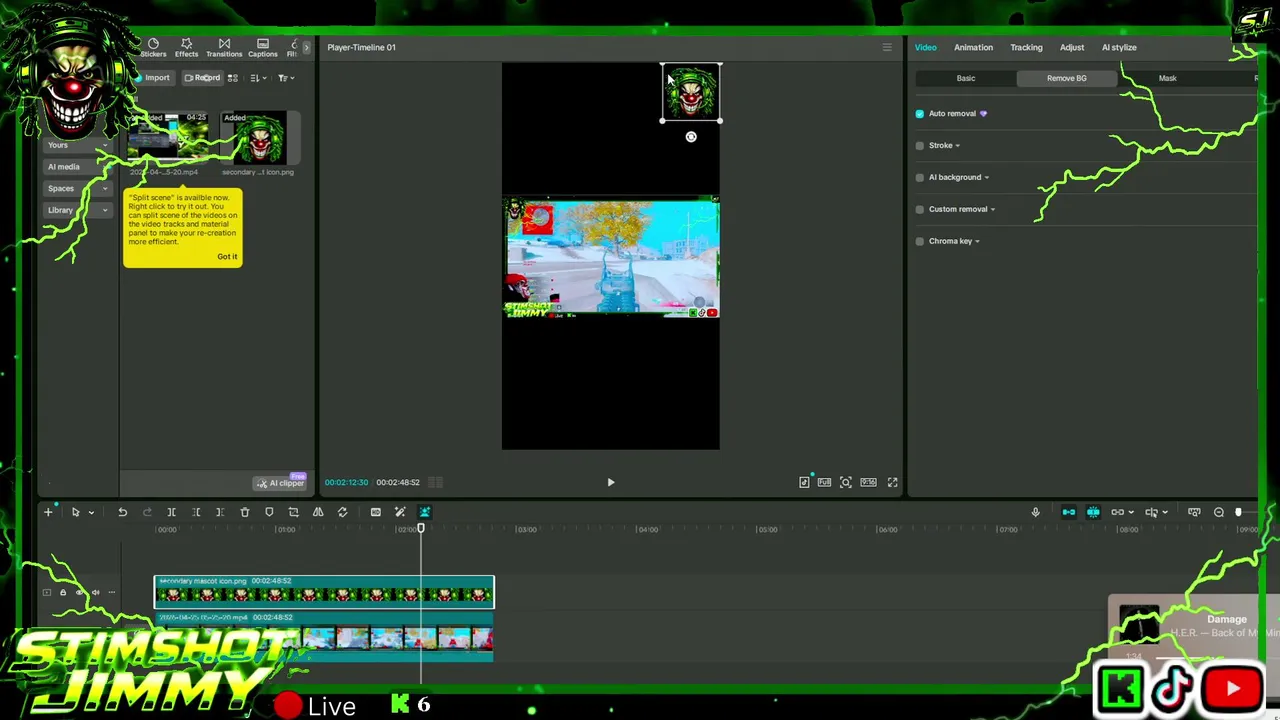Click the ratio icon under preview

[x=869, y=482]
